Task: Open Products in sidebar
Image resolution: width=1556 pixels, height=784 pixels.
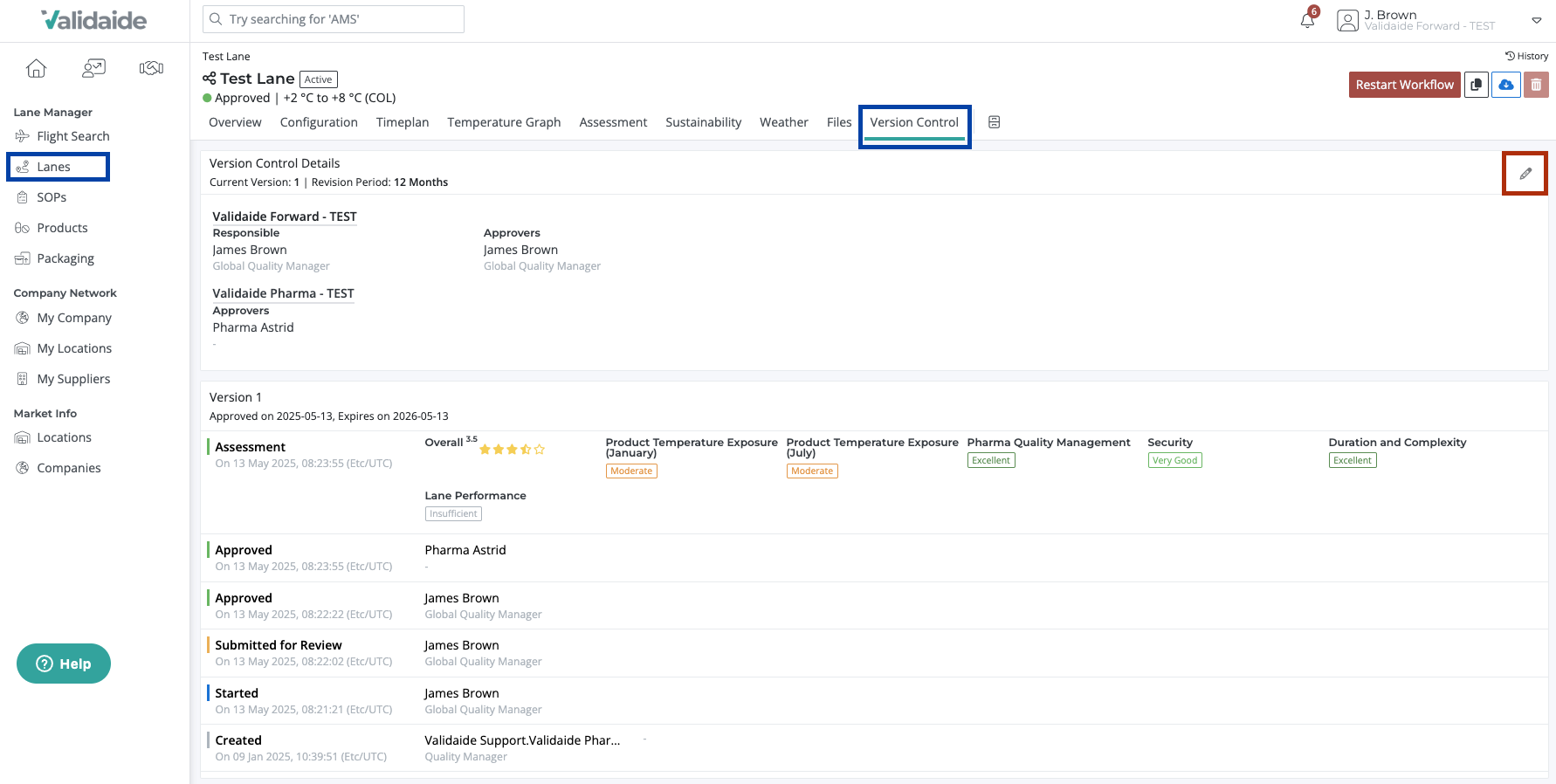Action: coord(62,228)
